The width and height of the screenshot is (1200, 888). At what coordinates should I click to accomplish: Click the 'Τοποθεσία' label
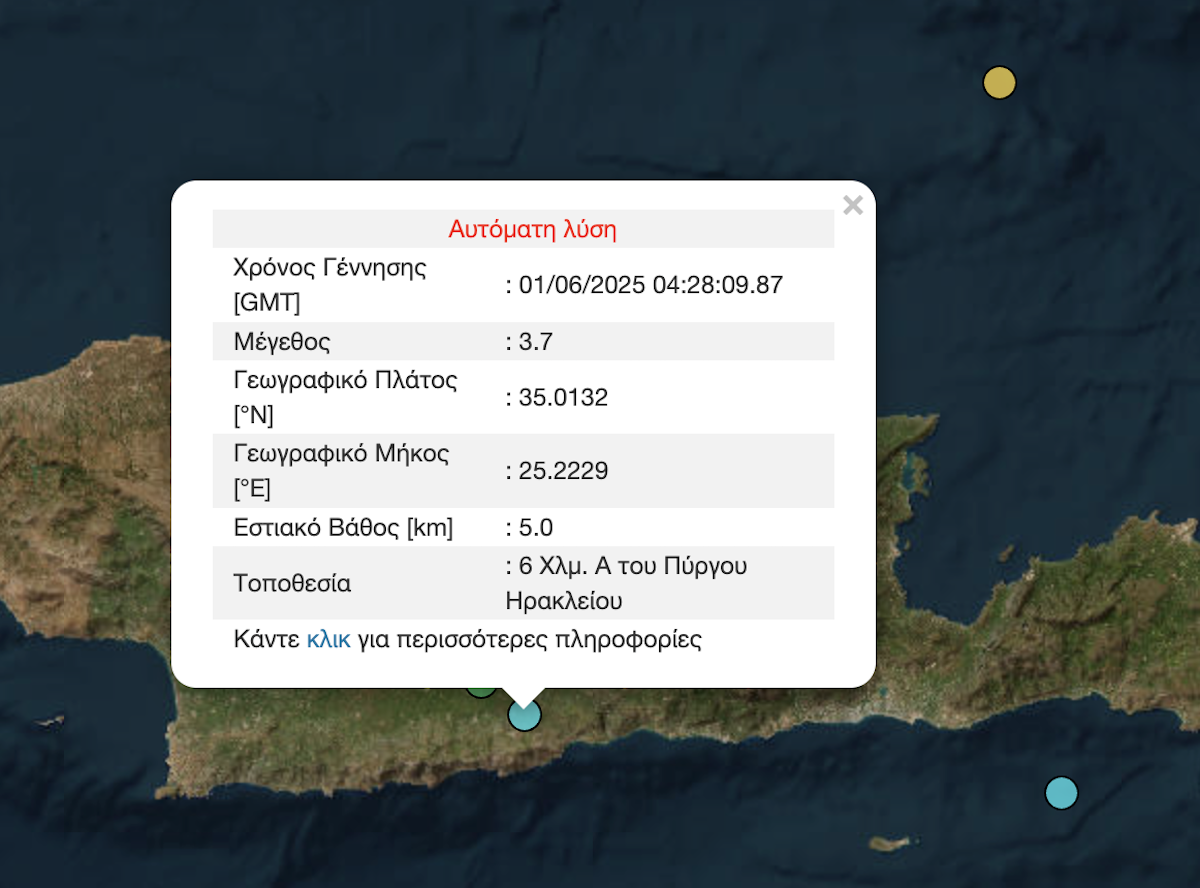pyautogui.click(x=292, y=584)
